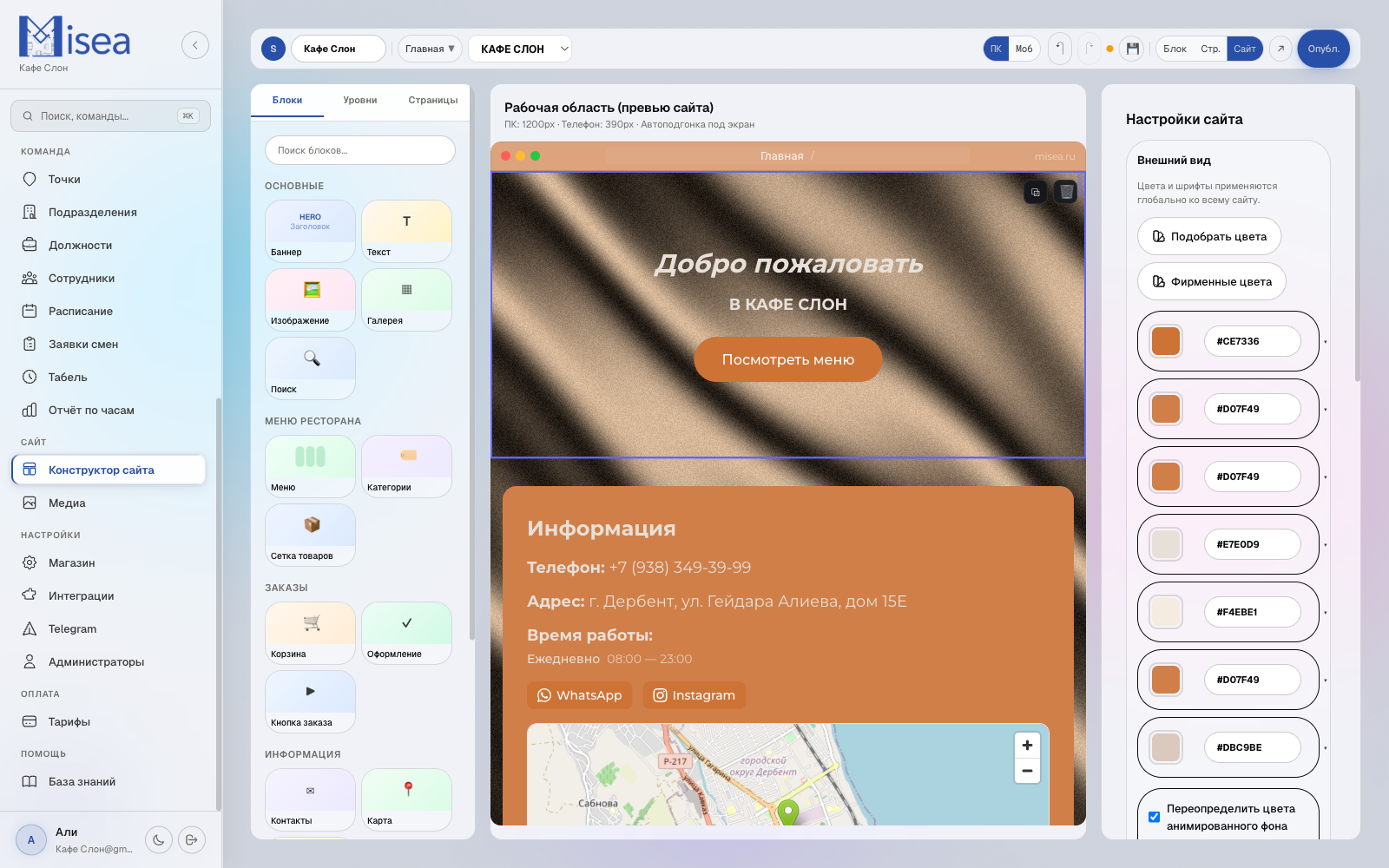1389x868 pixels.
Task: Click the undo arrow in the top toolbar
Action: click(x=1060, y=49)
